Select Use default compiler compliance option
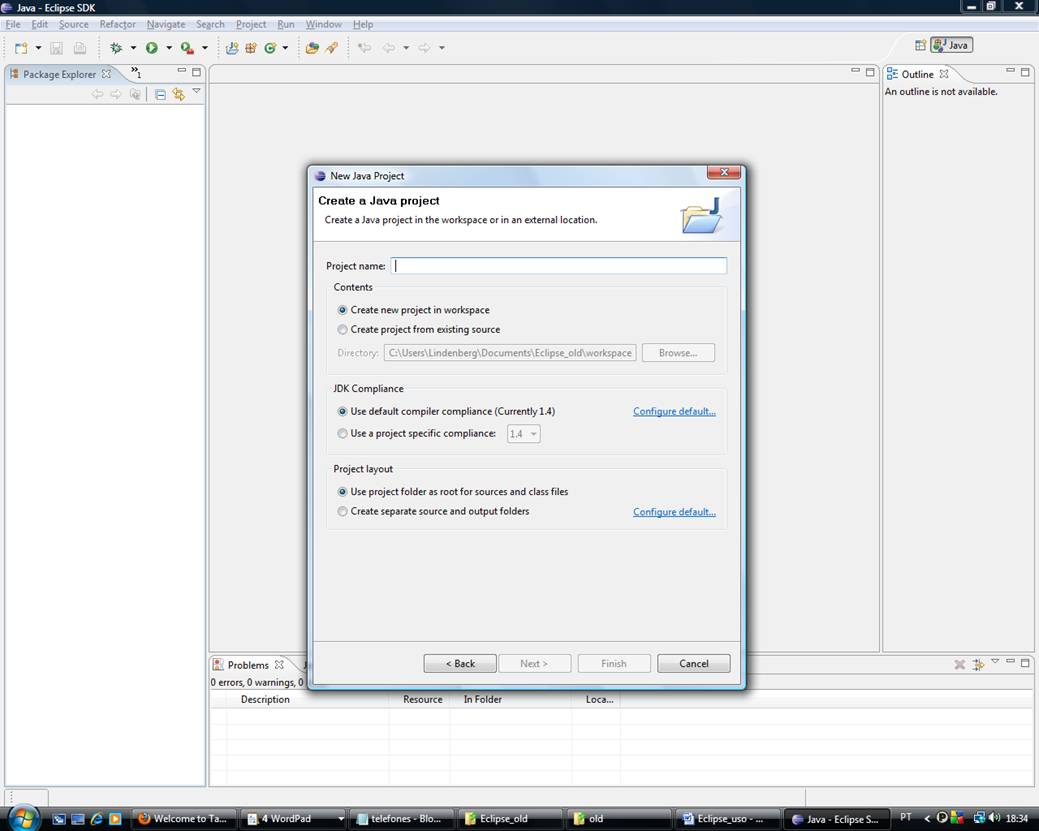 (x=446, y=412)
